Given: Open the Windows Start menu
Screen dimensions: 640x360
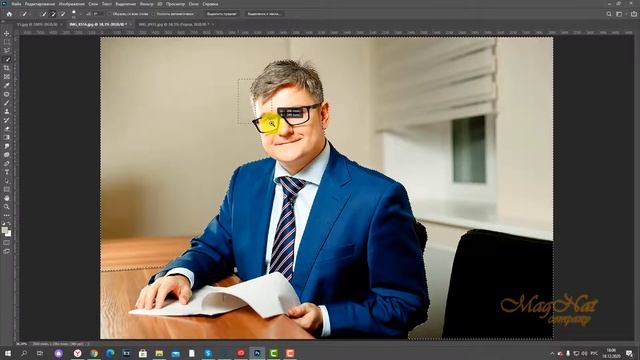Looking at the screenshot, I should pyautogui.click(x=8, y=353).
